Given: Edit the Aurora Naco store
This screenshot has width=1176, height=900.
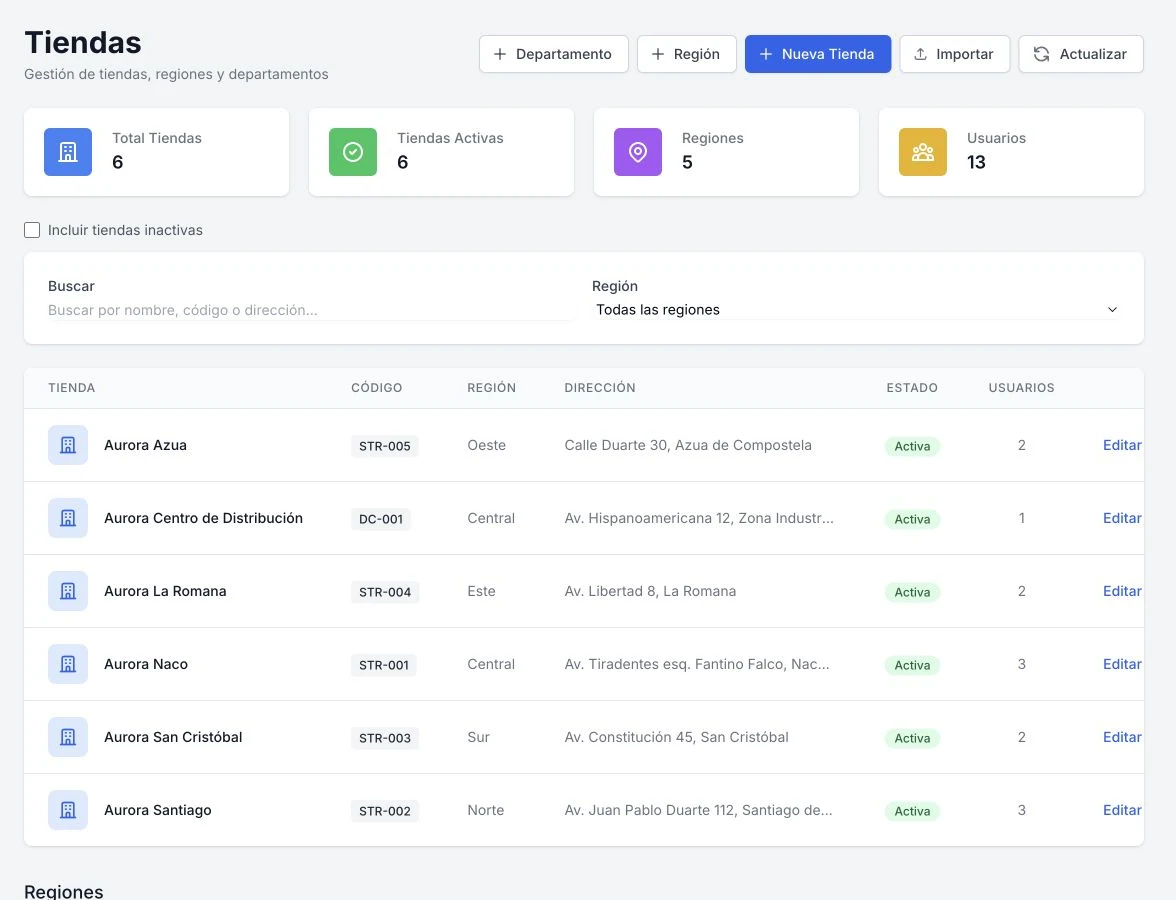Looking at the screenshot, I should coord(1122,664).
